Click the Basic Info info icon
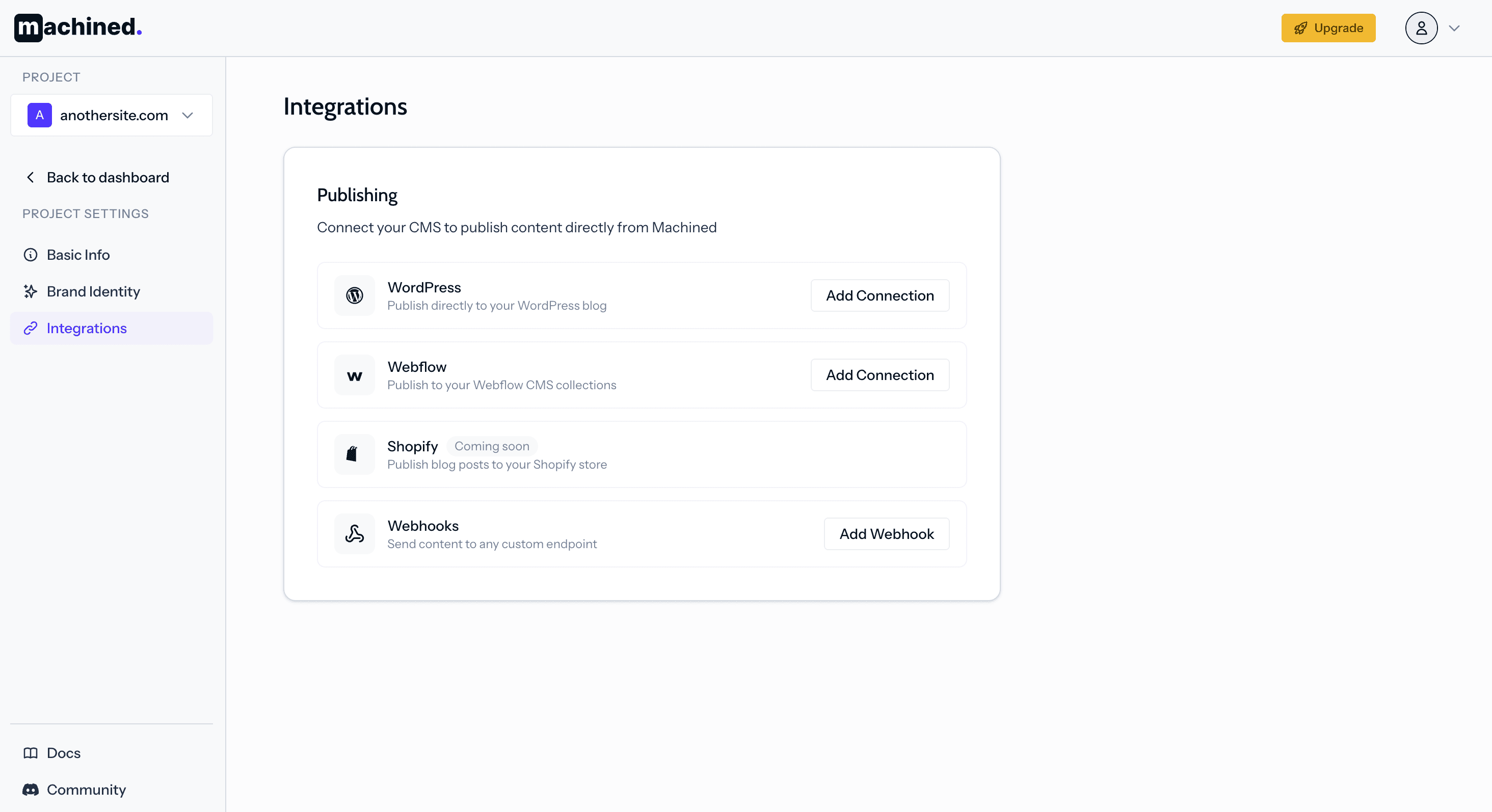 click(x=31, y=254)
